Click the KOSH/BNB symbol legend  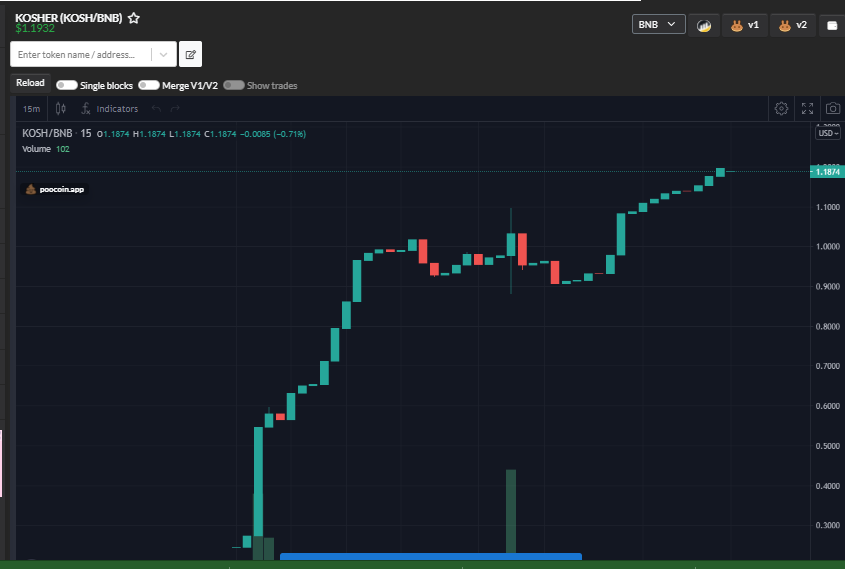57,134
